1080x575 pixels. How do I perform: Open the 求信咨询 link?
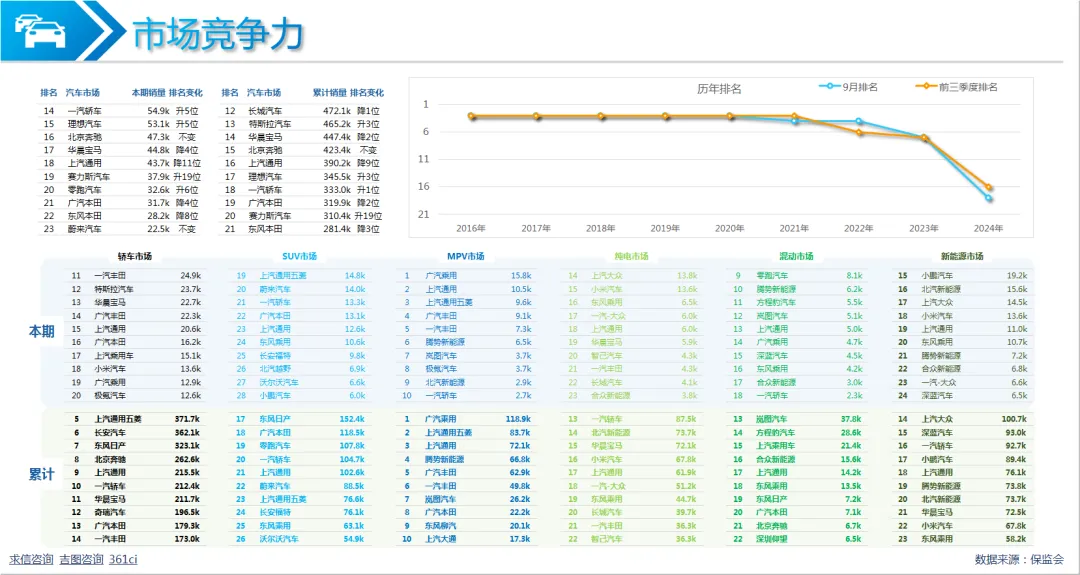31,559
